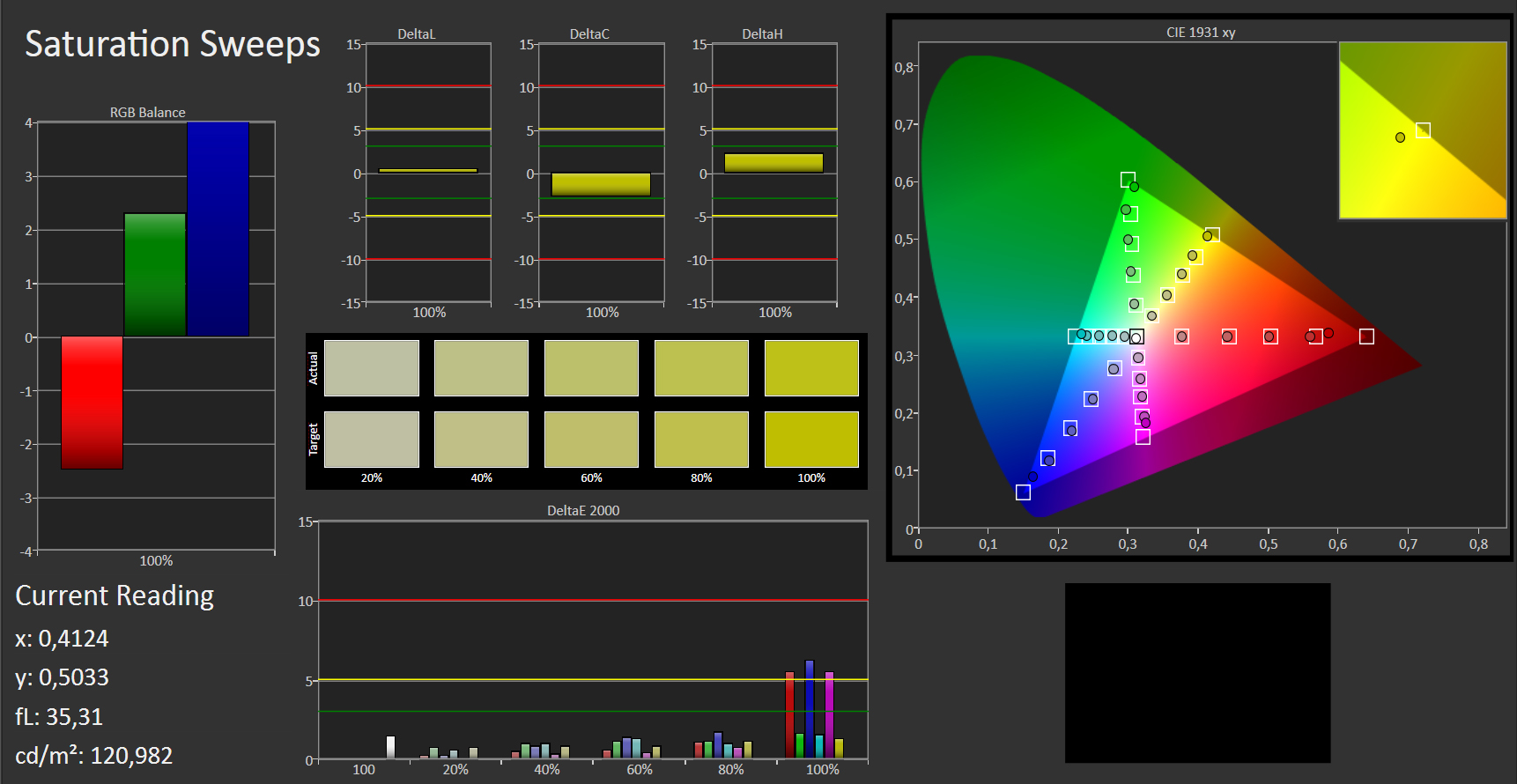Select the Target 20% color swatch

(x=372, y=440)
